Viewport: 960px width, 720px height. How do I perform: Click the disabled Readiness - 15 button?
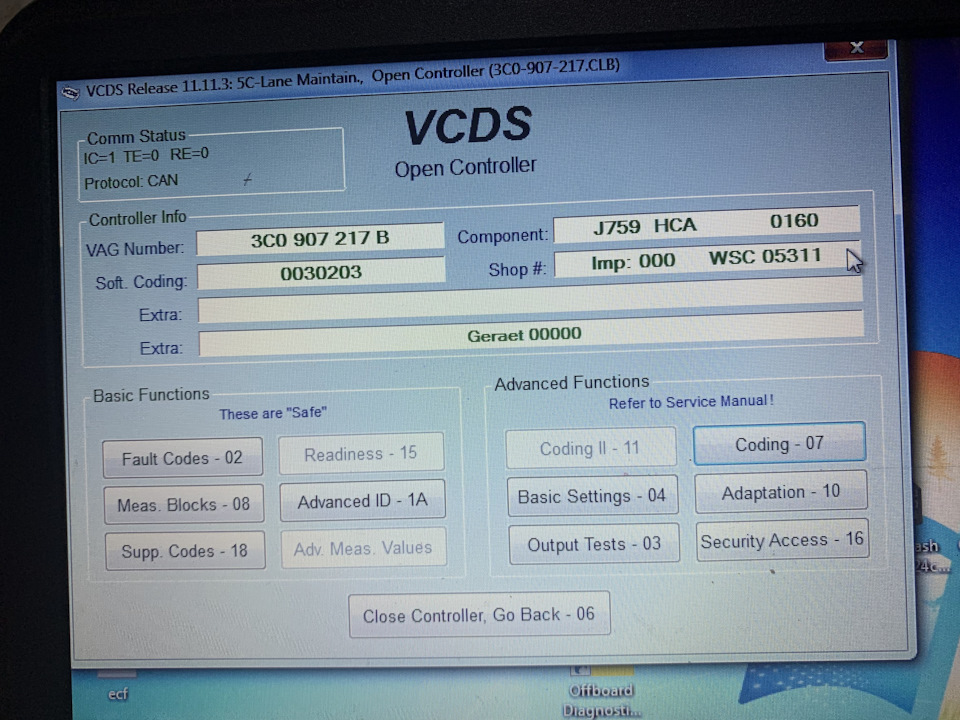(361, 454)
